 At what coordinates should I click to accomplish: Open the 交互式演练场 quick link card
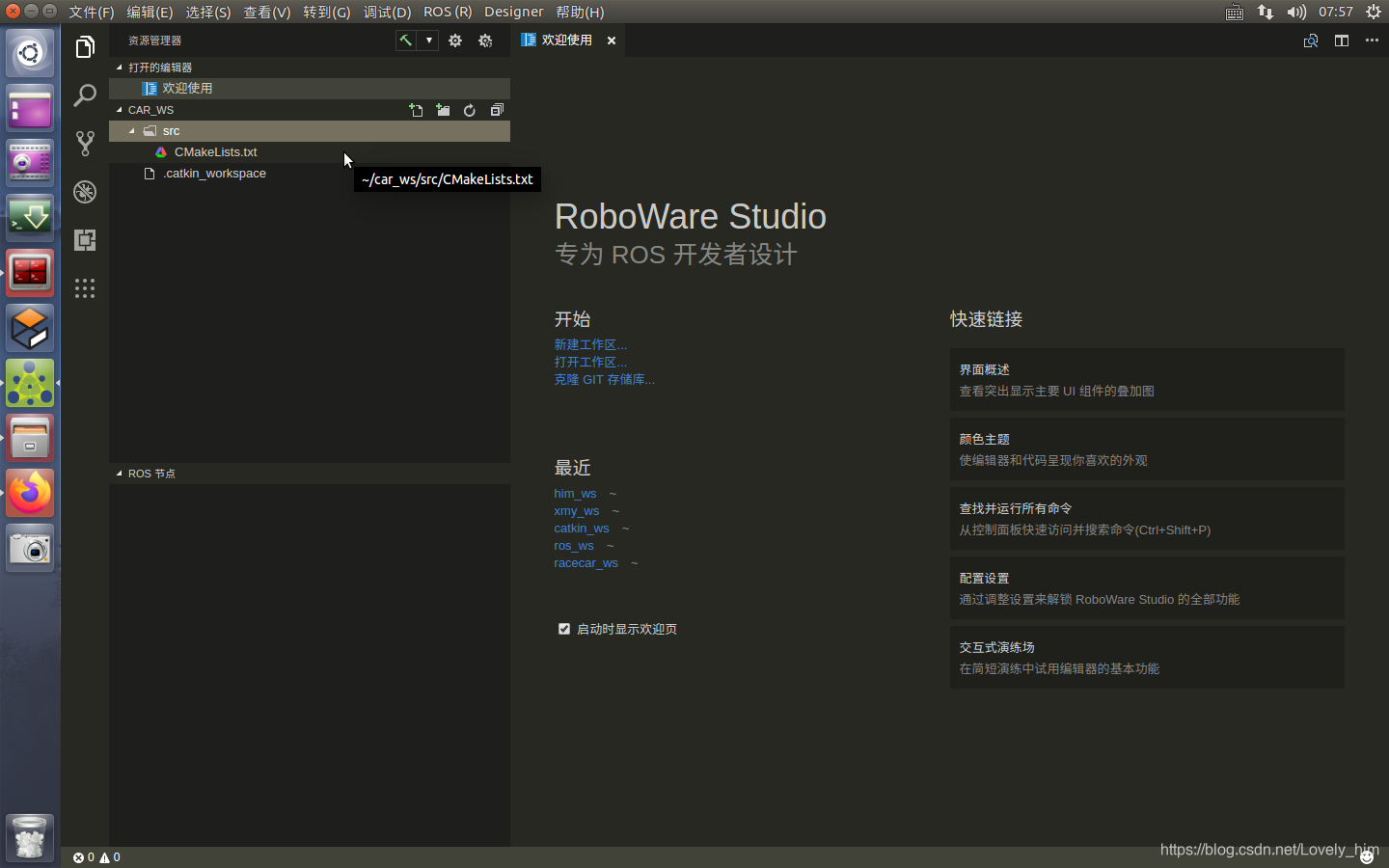pos(1147,658)
